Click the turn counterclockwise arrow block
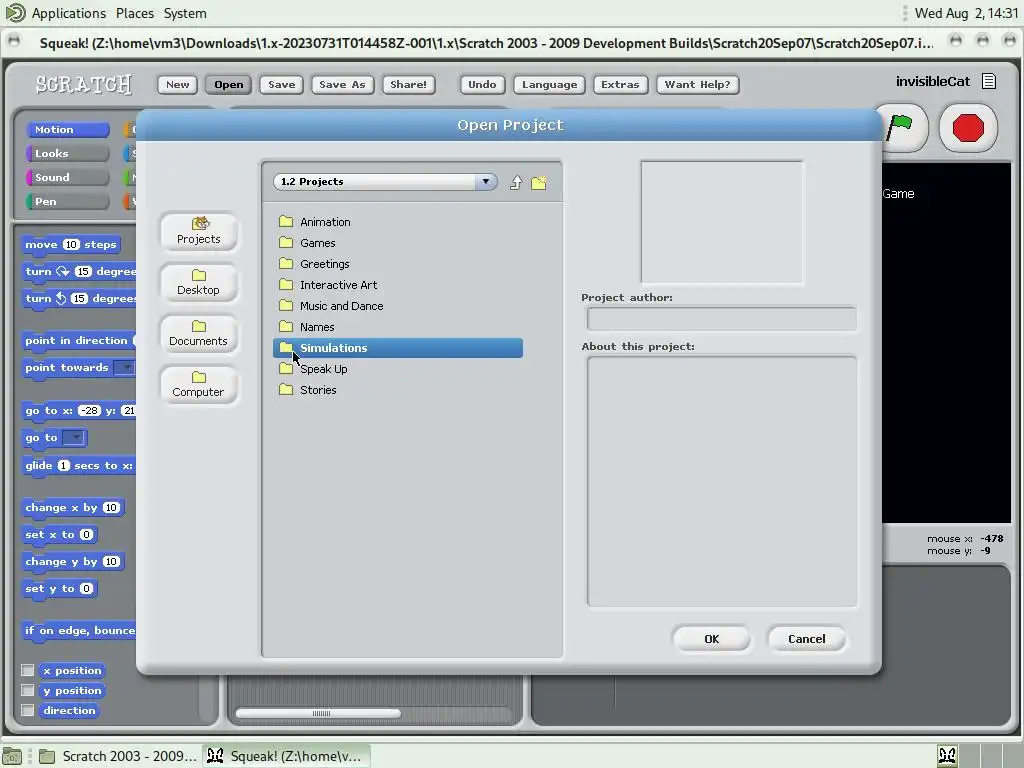Screen dimensions: 1024x768 (x=80, y=298)
